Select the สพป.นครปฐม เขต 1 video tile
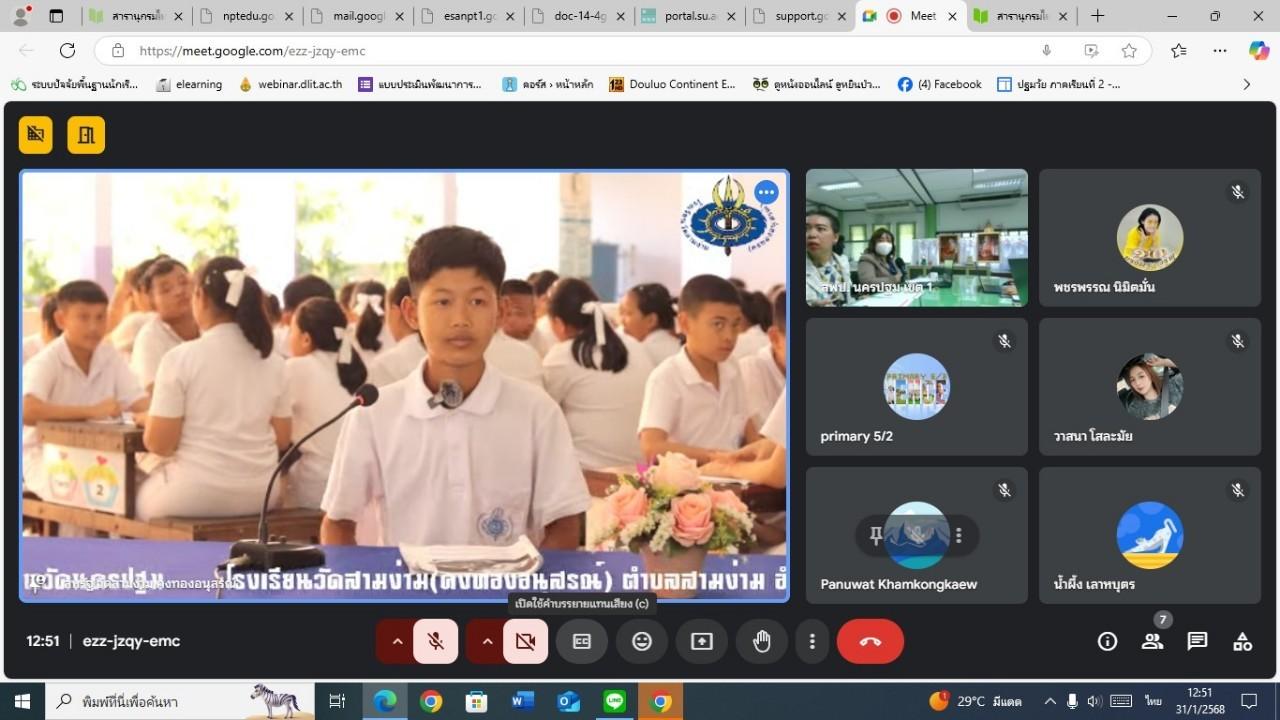1280x720 pixels. pos(917,237)
